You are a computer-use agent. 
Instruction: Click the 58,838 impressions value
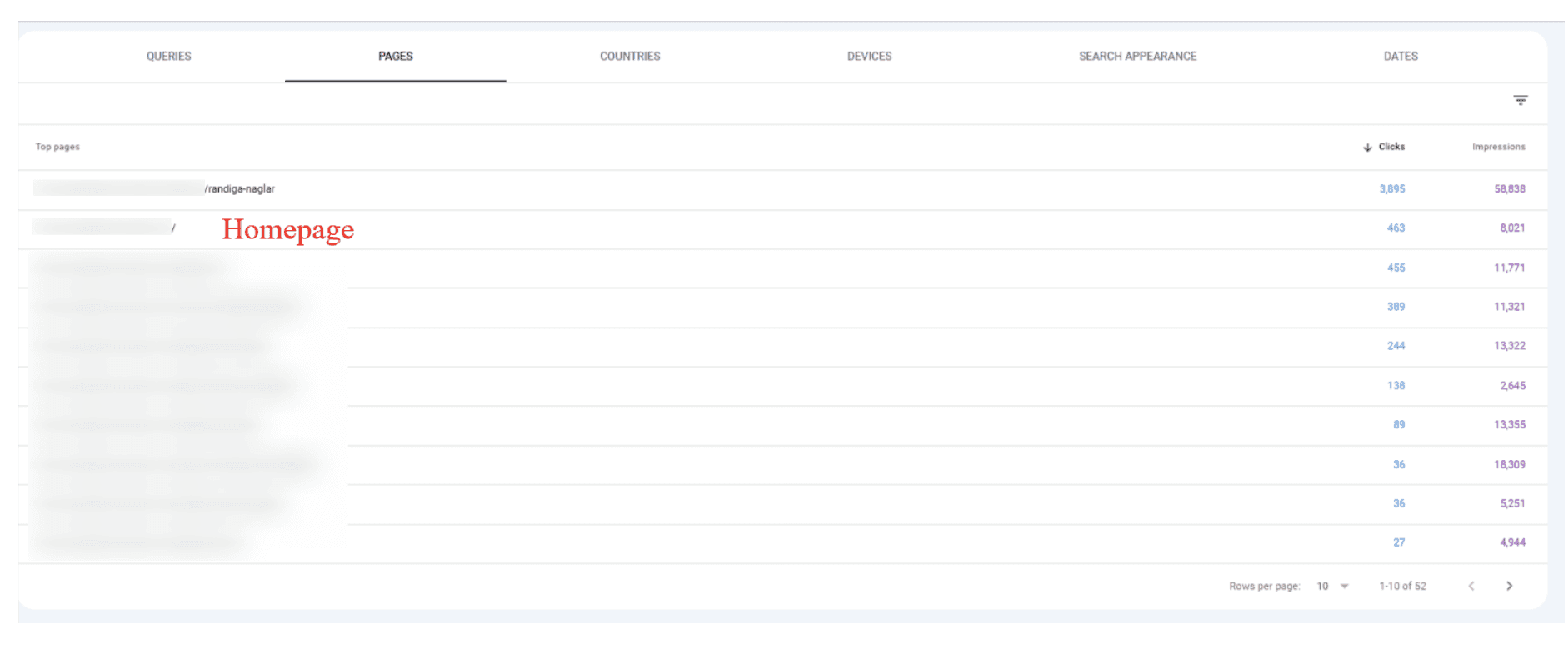pos(1509,189)
